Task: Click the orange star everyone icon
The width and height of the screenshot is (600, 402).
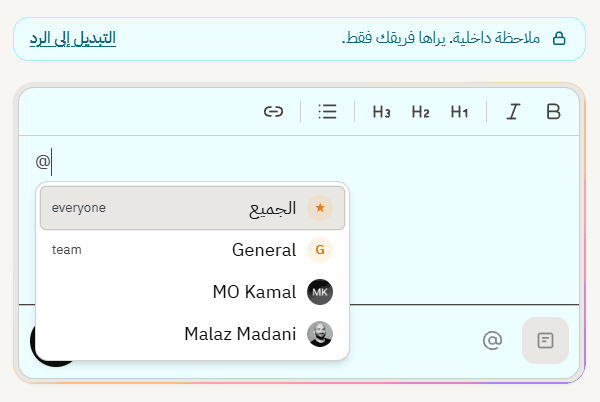Action: (x=320, y=208)
